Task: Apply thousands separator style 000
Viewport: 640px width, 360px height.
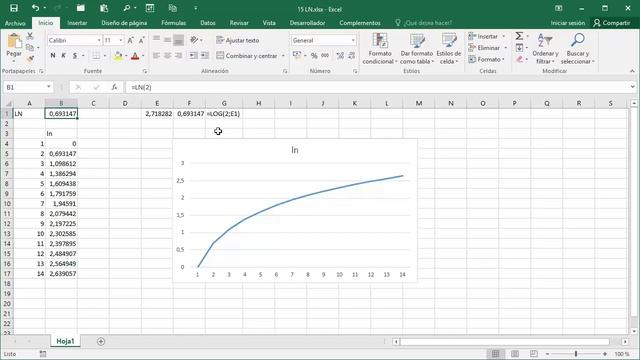Action: tap(325, 56)
